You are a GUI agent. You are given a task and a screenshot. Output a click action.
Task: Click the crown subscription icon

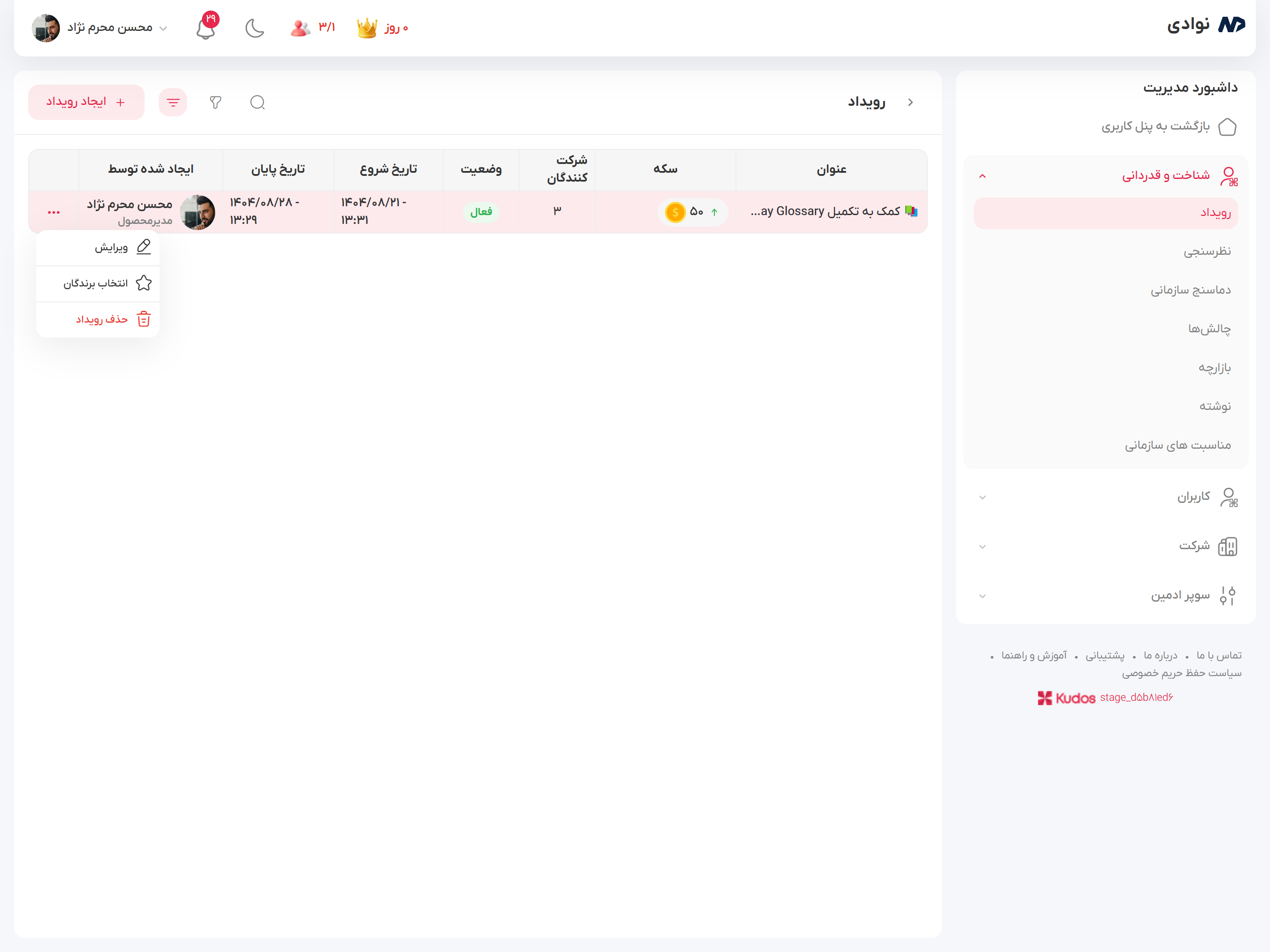(367, 27)
